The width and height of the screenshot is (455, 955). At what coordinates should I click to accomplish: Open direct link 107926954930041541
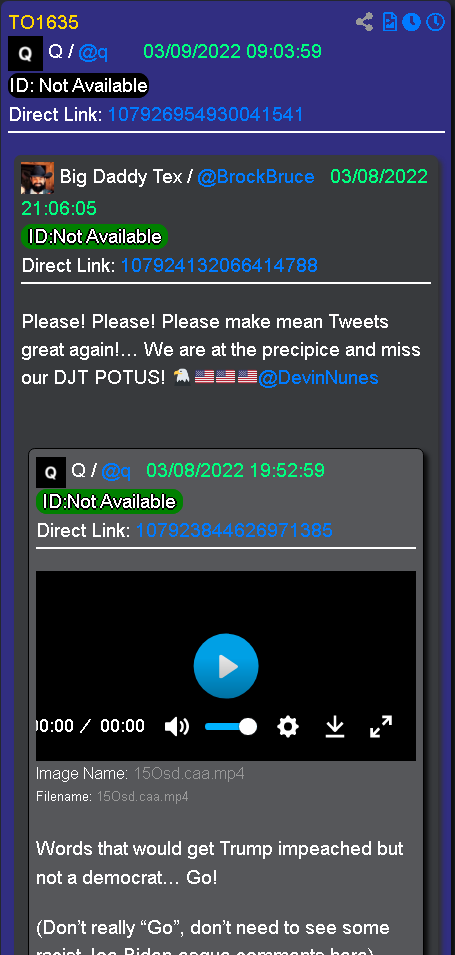tap(205, 114)
